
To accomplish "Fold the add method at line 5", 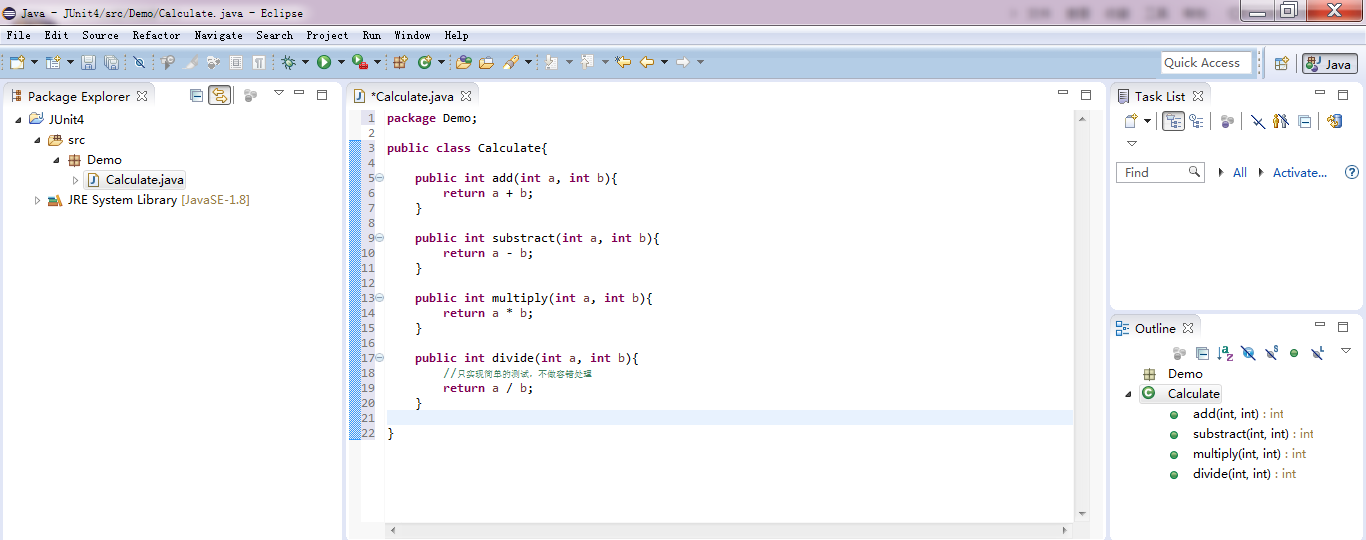I will 379,178.
